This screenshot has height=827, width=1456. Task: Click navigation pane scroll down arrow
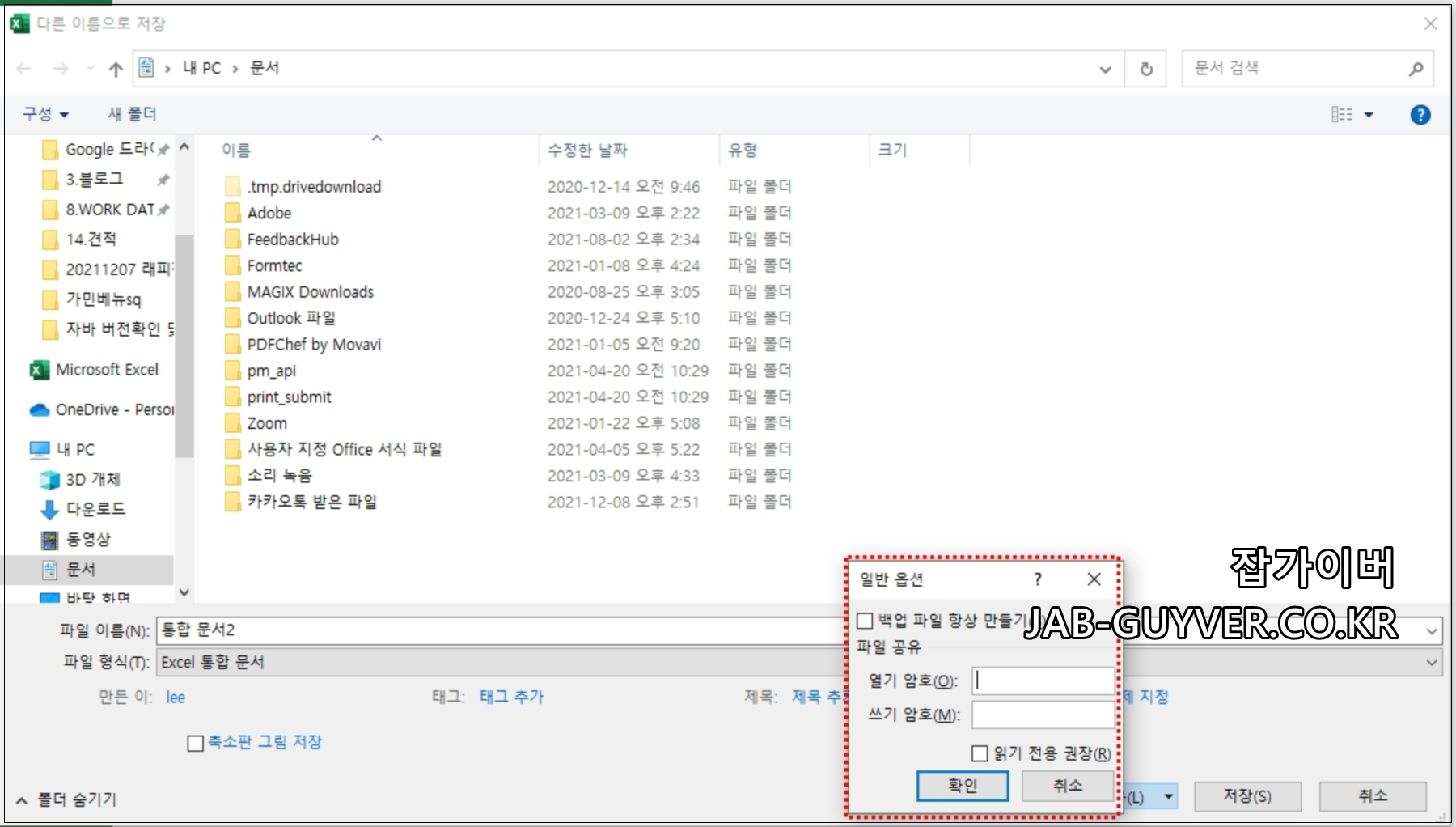point(184,593)
